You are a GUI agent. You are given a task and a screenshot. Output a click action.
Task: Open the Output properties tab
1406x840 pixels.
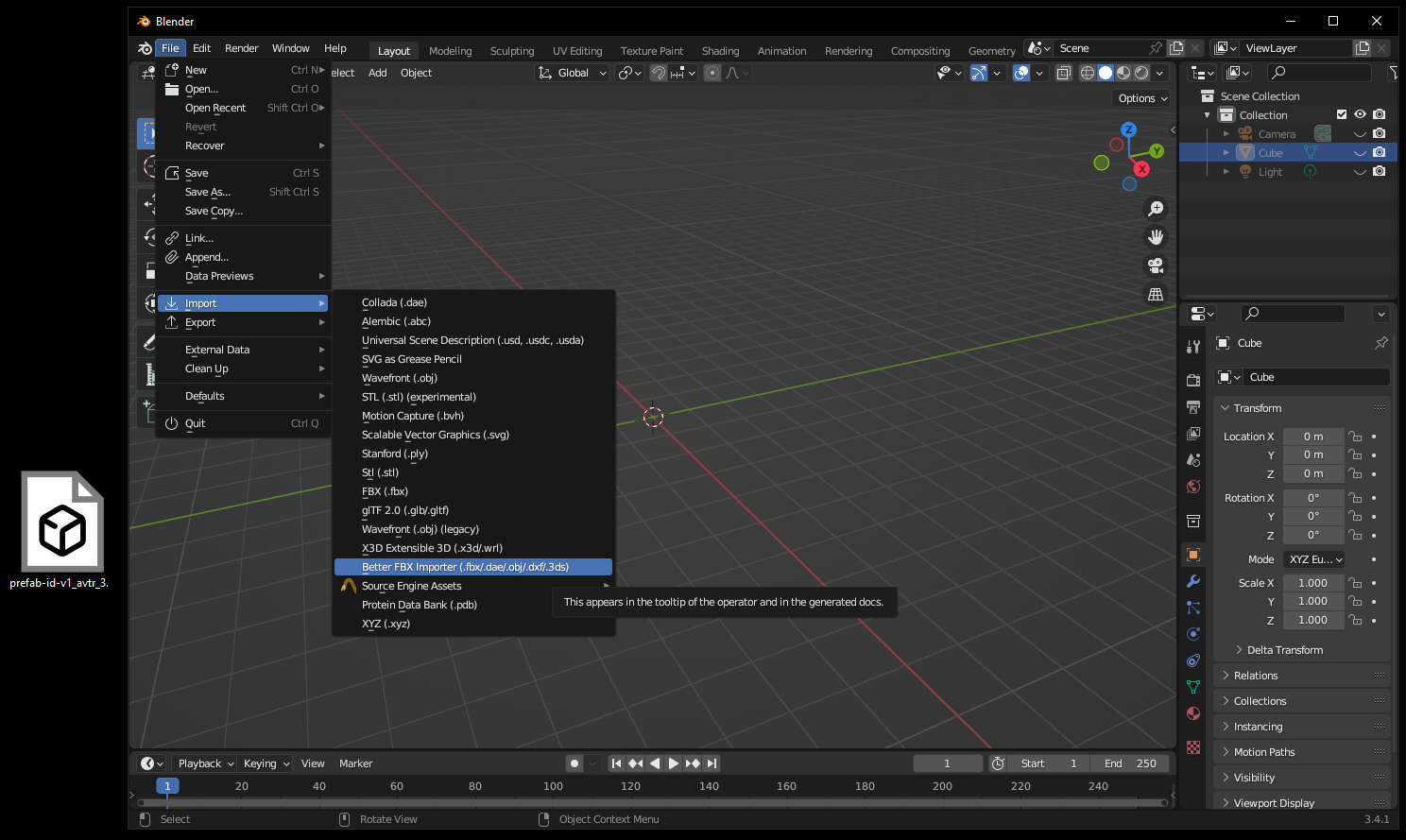1193,406
